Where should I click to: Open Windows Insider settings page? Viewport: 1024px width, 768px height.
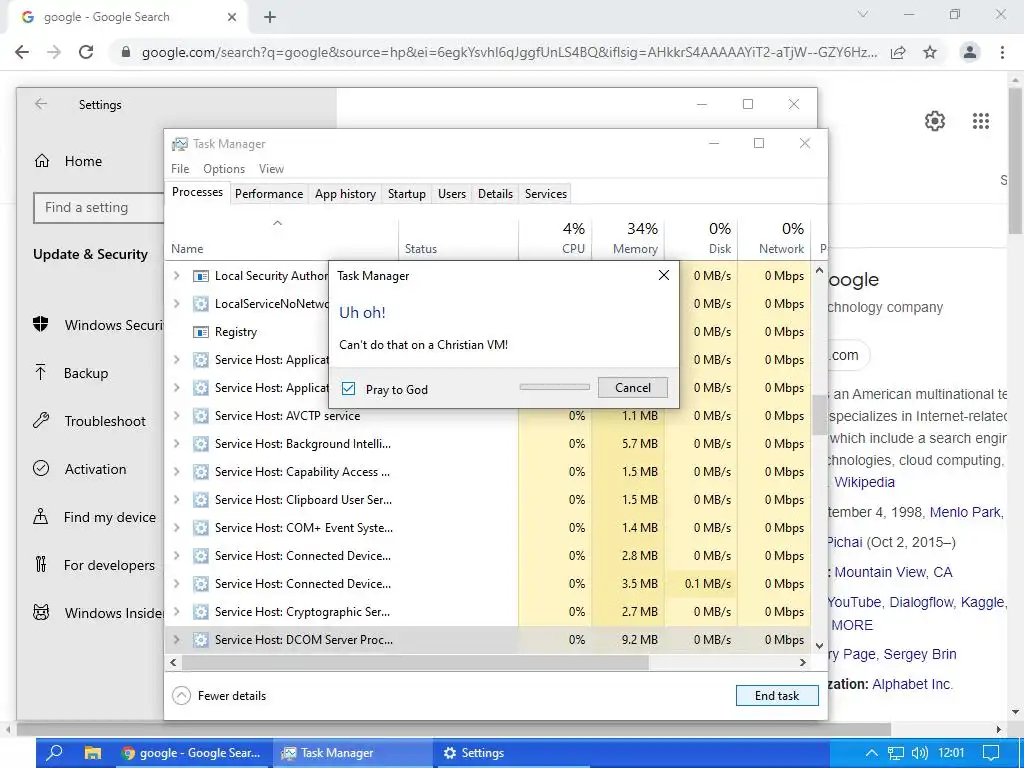pos(98,613)
